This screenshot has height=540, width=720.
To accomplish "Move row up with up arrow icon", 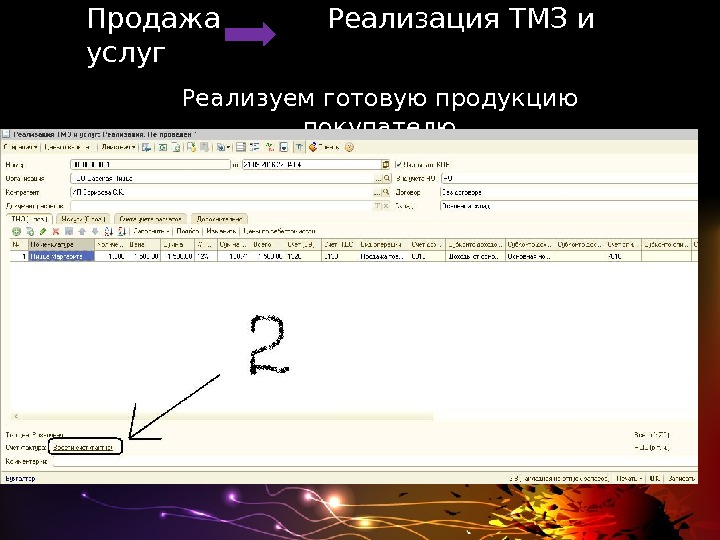I will 82,231.
